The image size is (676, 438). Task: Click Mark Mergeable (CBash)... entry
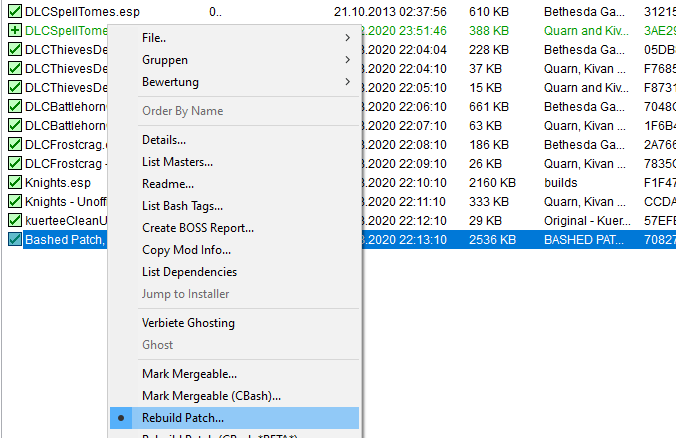(211, 396)
